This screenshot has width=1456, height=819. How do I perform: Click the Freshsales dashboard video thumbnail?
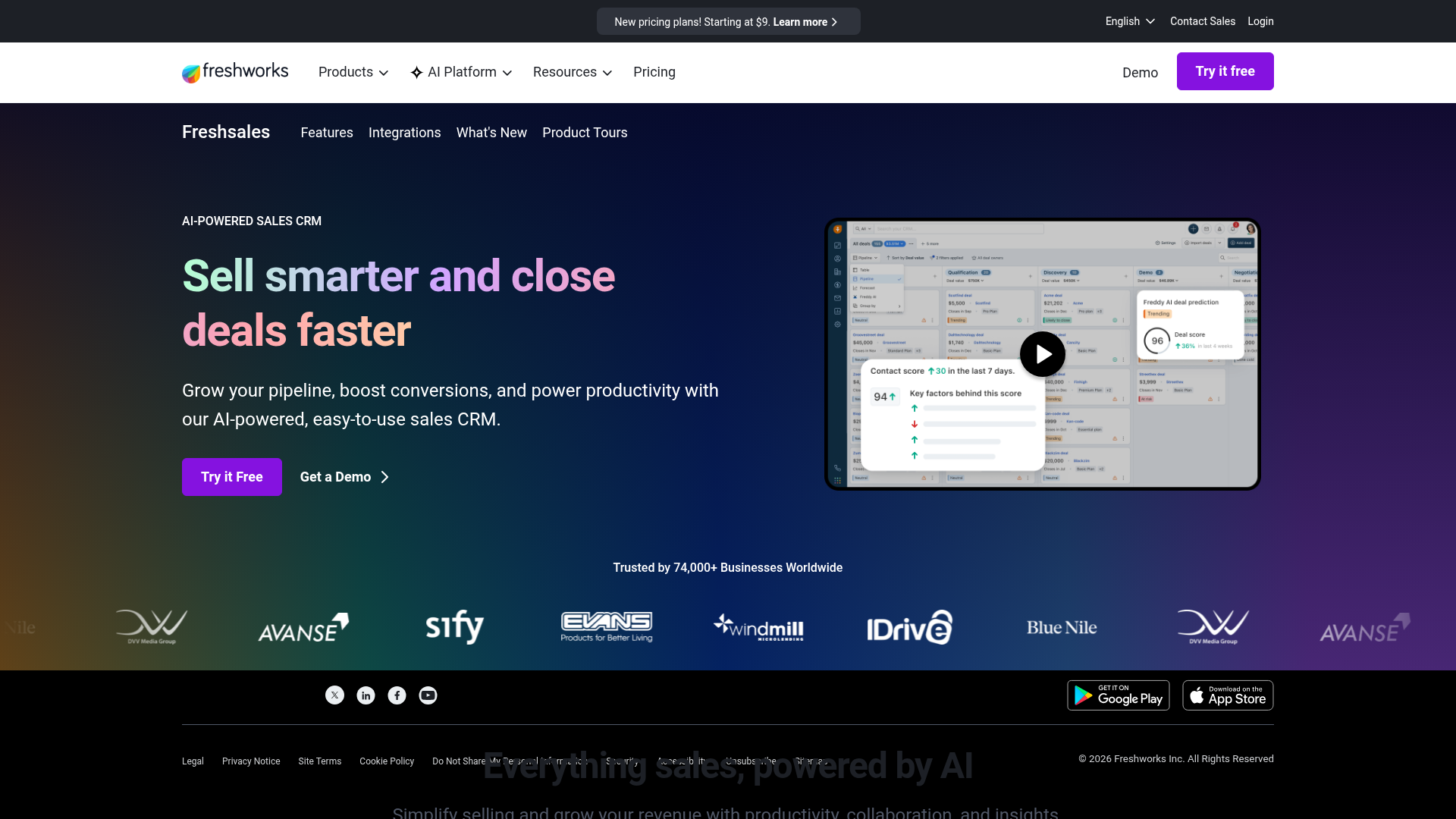(x=1043, y=354)
